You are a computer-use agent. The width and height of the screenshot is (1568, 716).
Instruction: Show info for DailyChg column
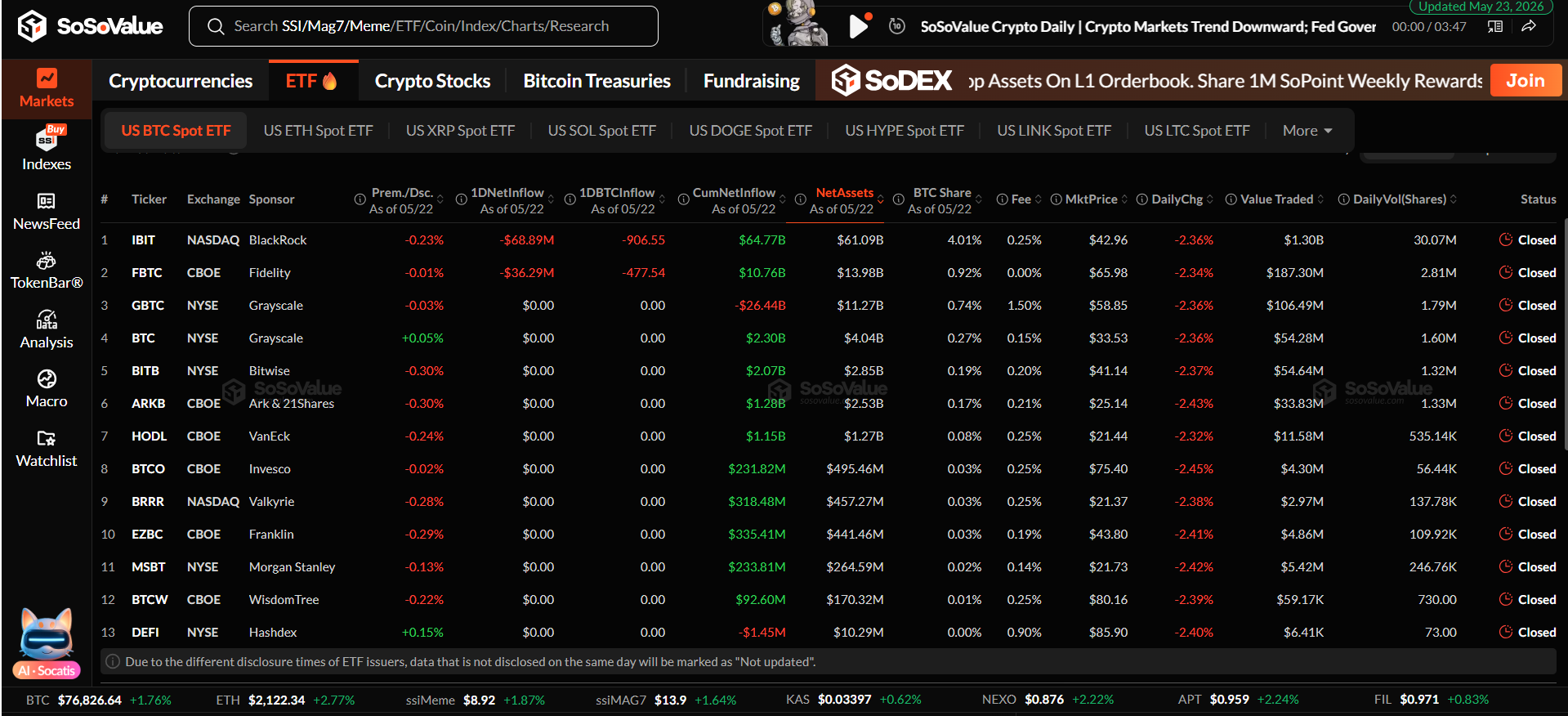pos(1141,199)
